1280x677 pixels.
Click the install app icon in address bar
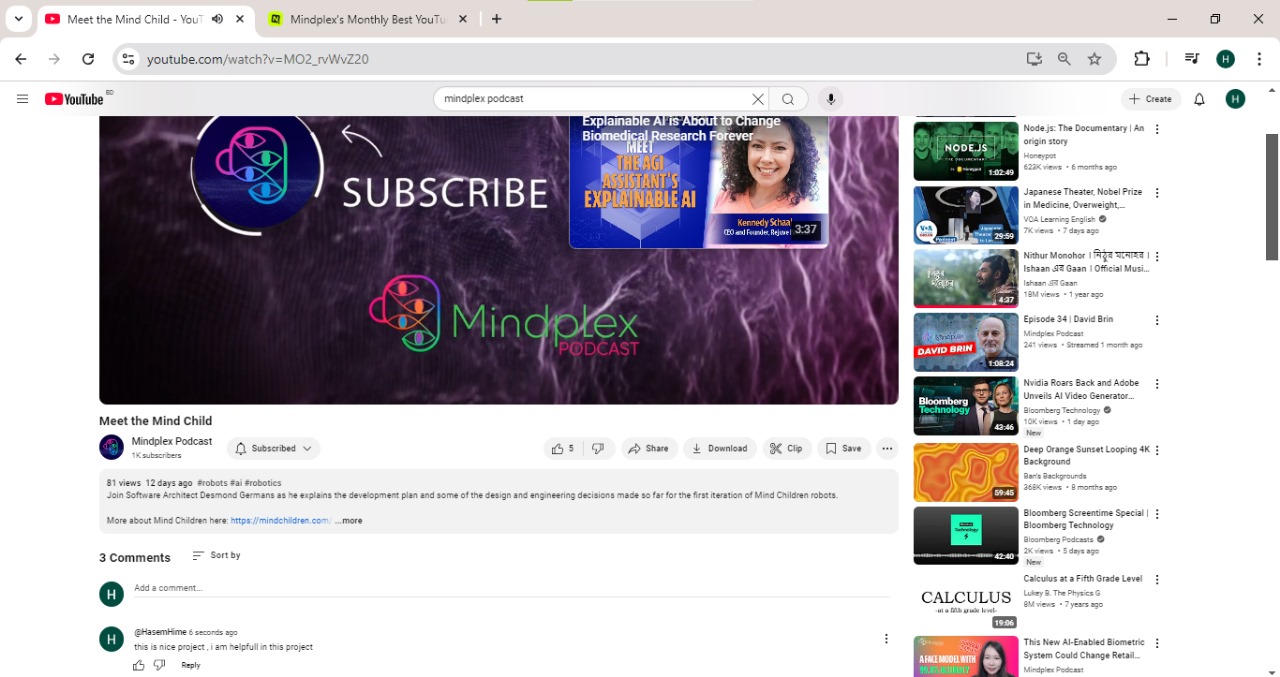click(1034, 59)
